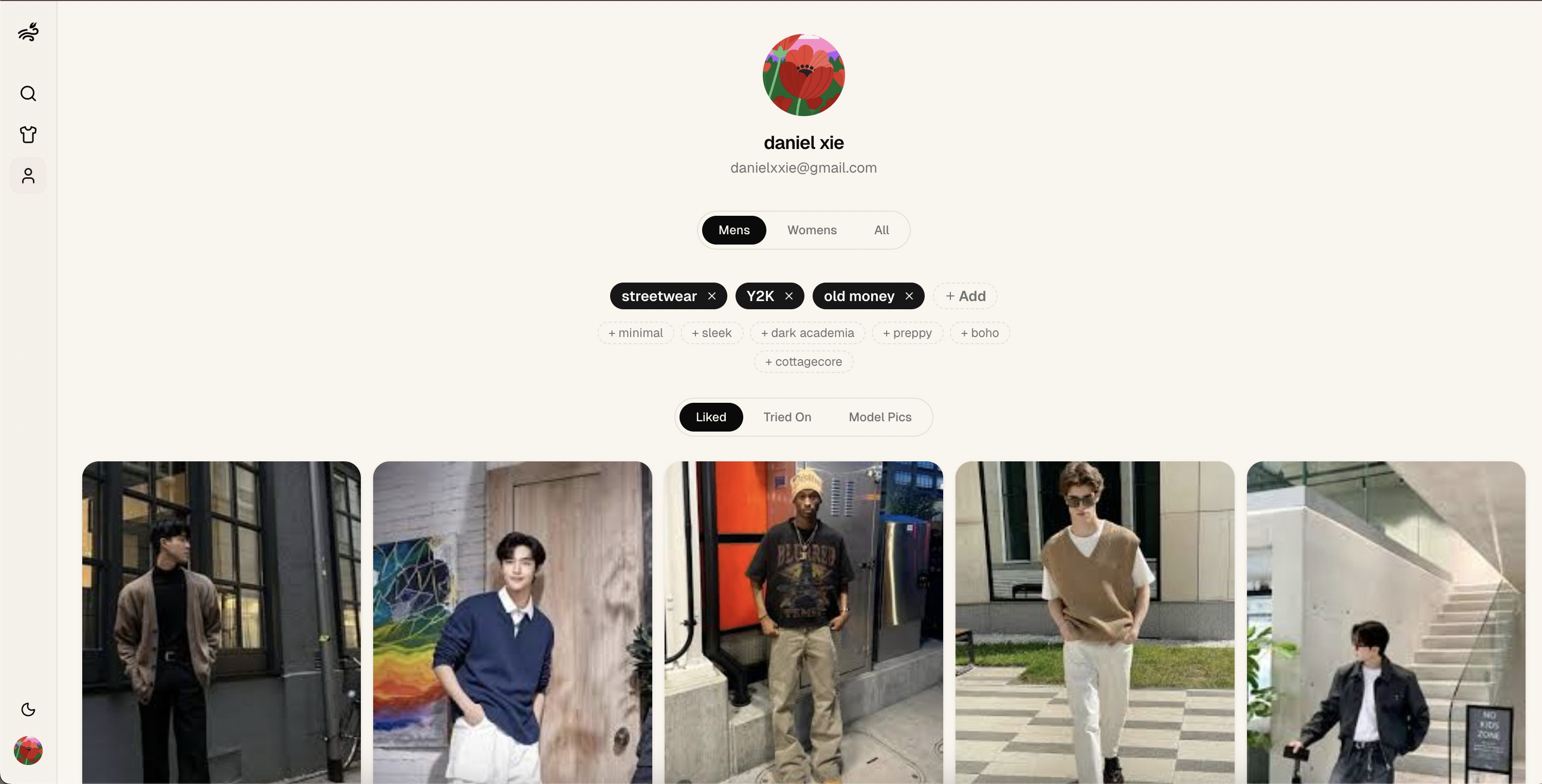Remove the Y2K style tag

[789, 296]
